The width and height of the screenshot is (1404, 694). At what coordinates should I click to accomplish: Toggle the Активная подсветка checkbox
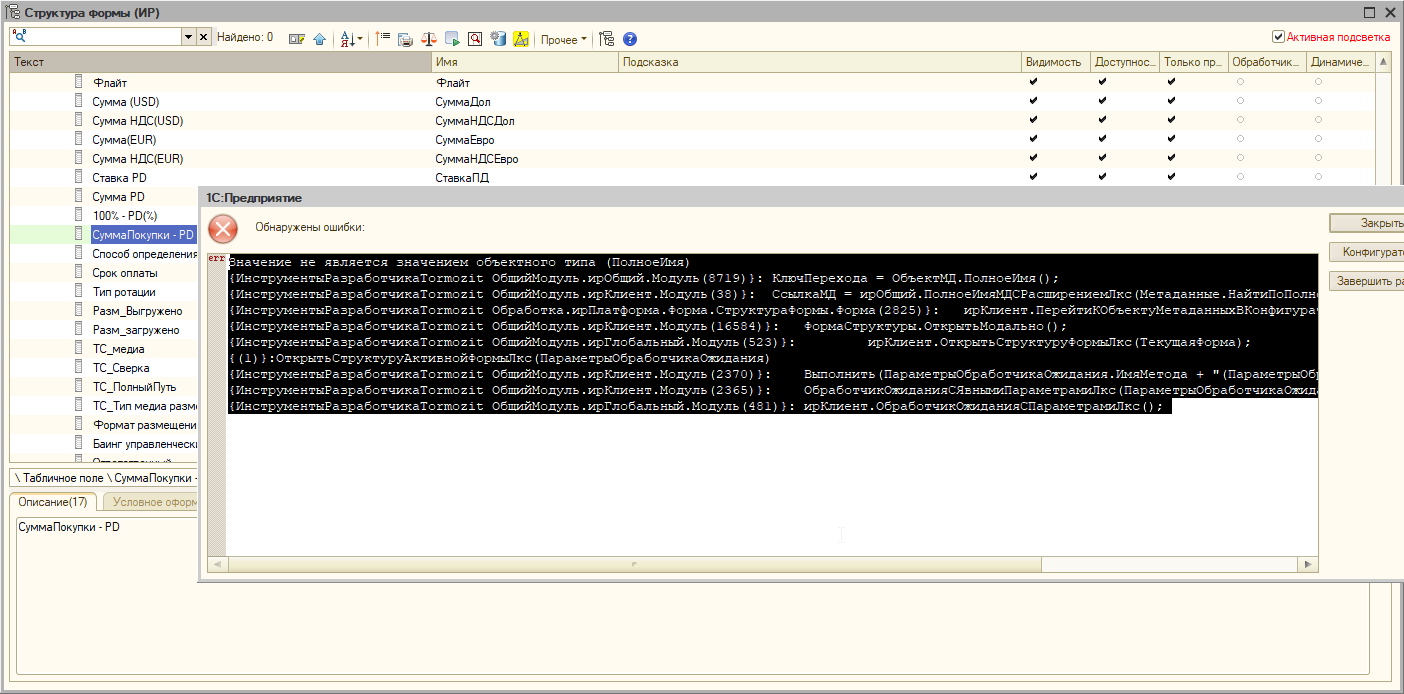1278,37
